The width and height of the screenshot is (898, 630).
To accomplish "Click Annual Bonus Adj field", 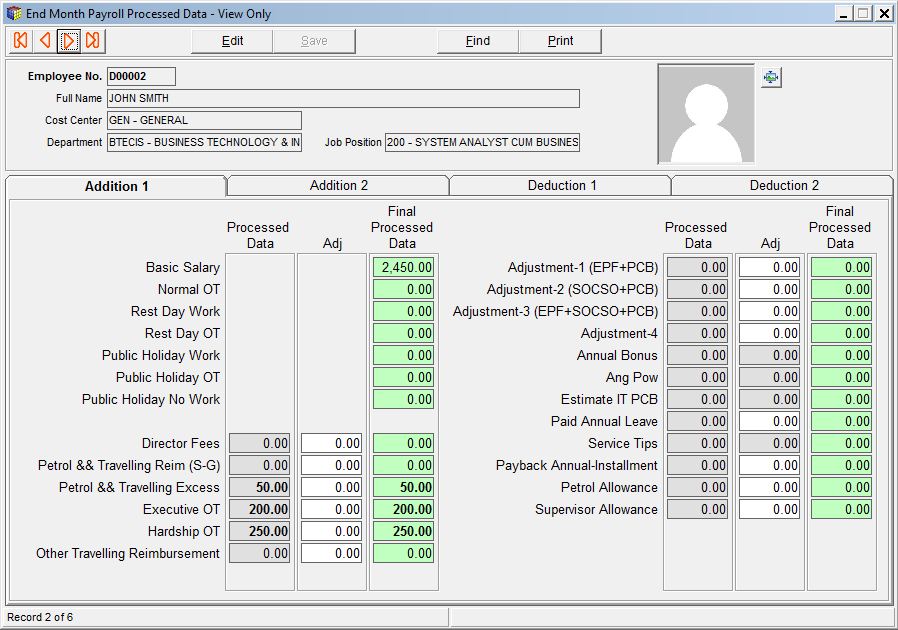I will 769,355.
